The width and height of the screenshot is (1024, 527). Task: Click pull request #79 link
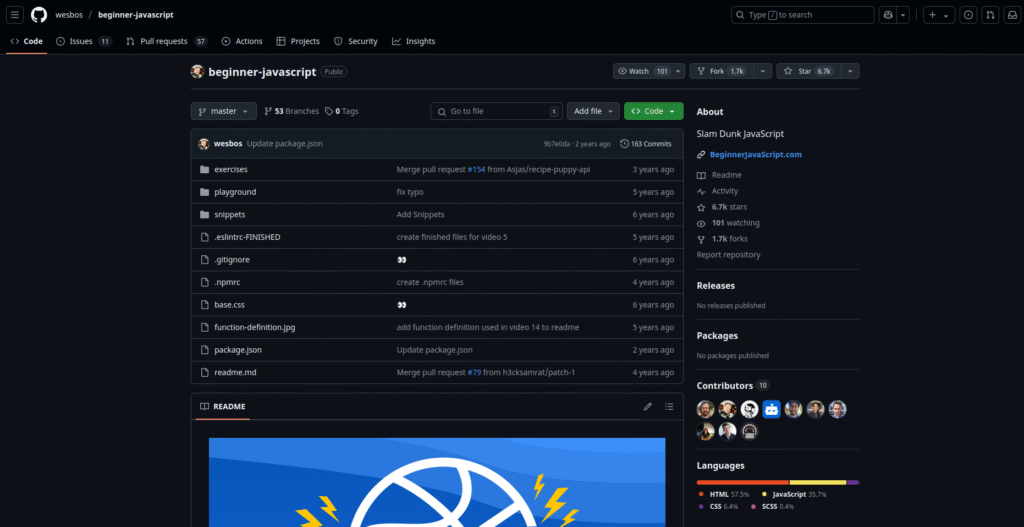tap(474, 372)
